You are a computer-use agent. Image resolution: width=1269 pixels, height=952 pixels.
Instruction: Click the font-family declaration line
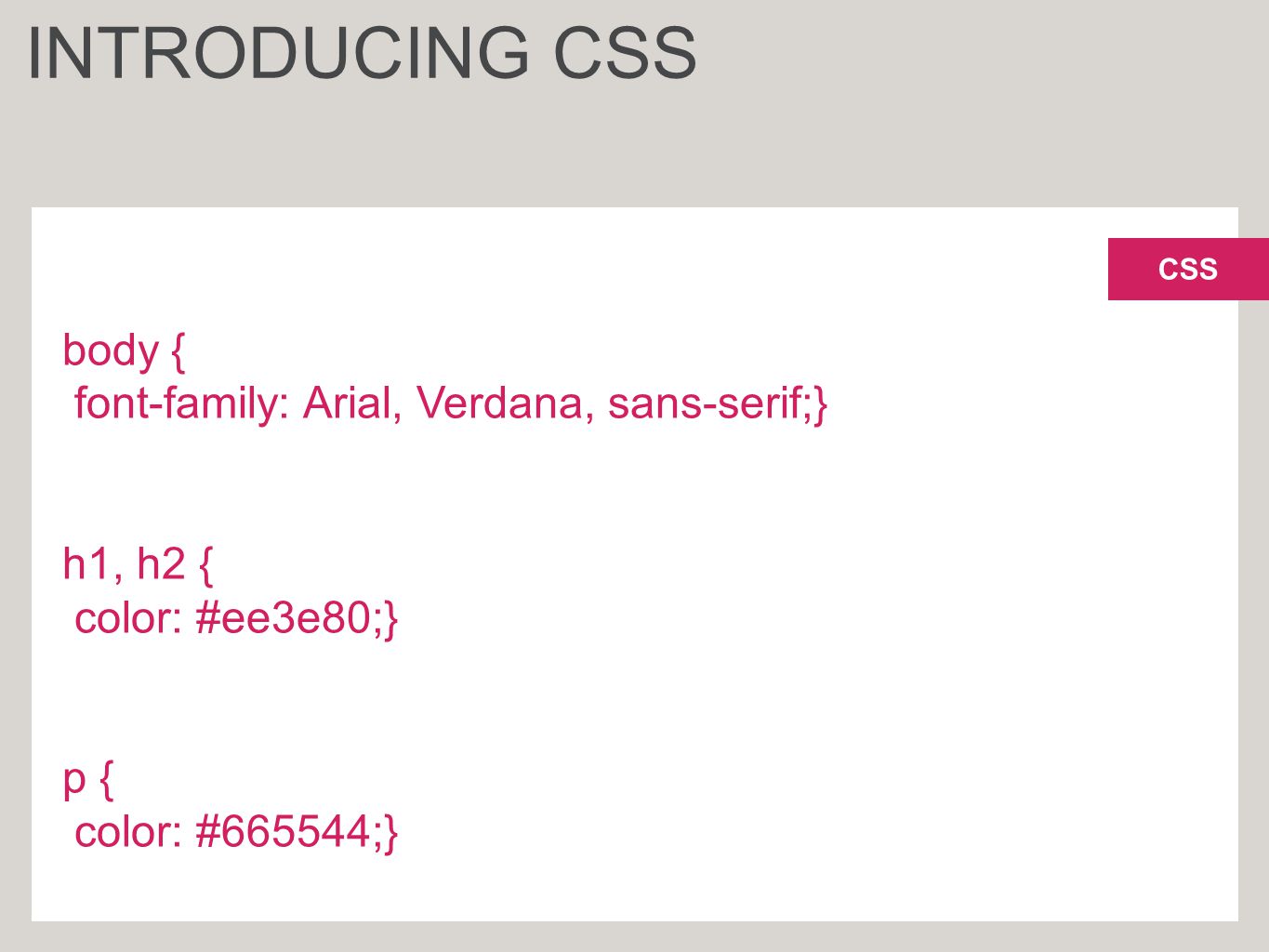[x=451, y=404]
